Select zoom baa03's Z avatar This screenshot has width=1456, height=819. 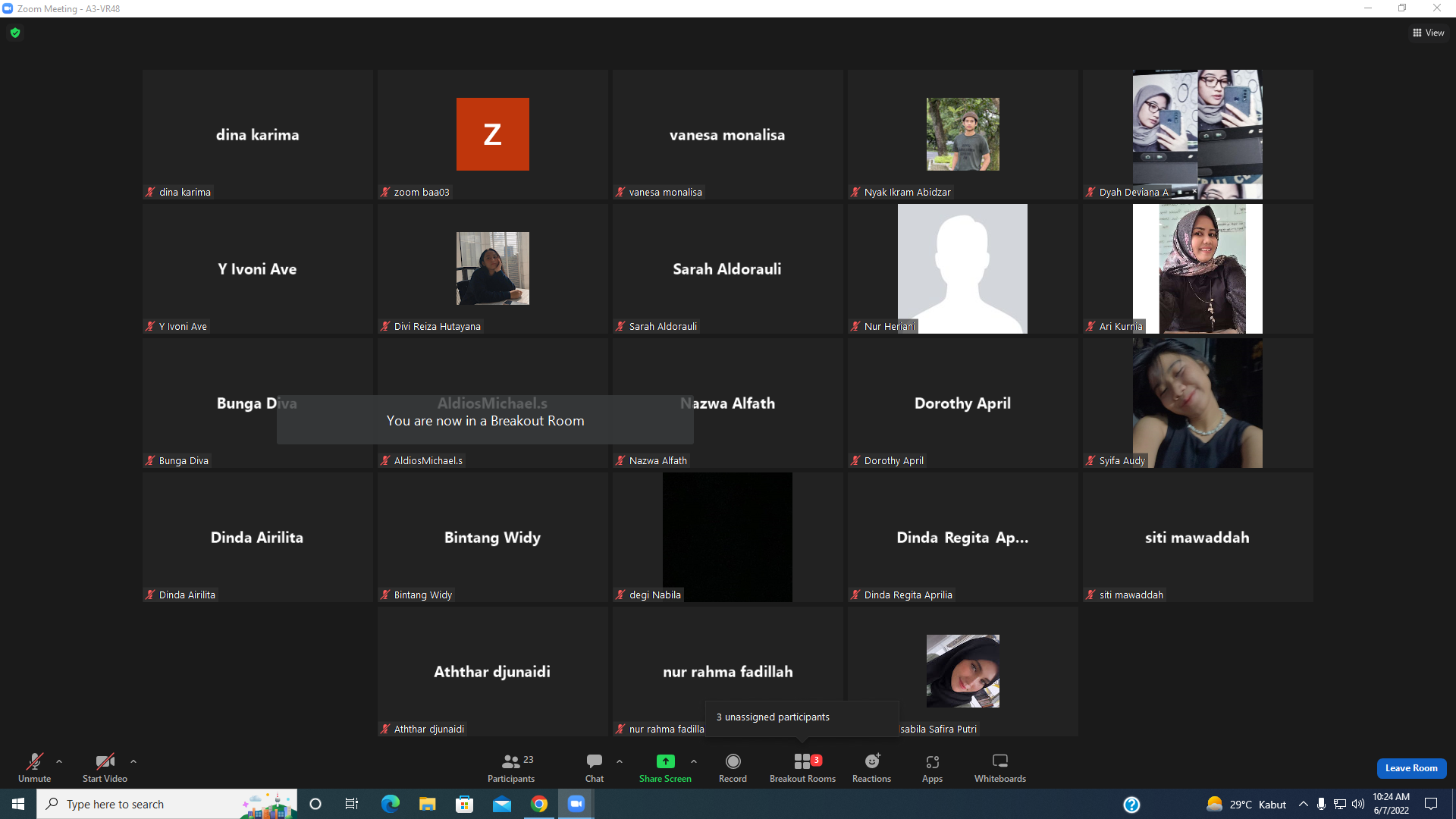(493, 134)
